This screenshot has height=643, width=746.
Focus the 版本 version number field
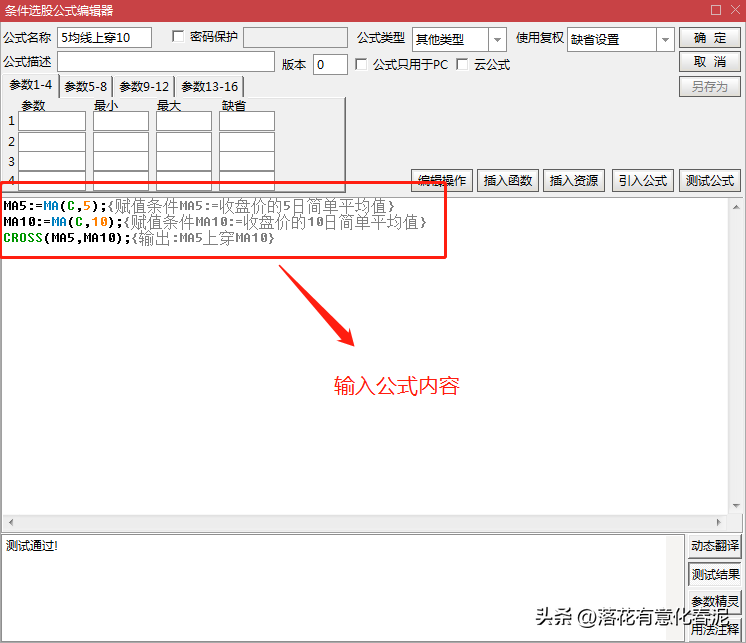pos(330,64)
